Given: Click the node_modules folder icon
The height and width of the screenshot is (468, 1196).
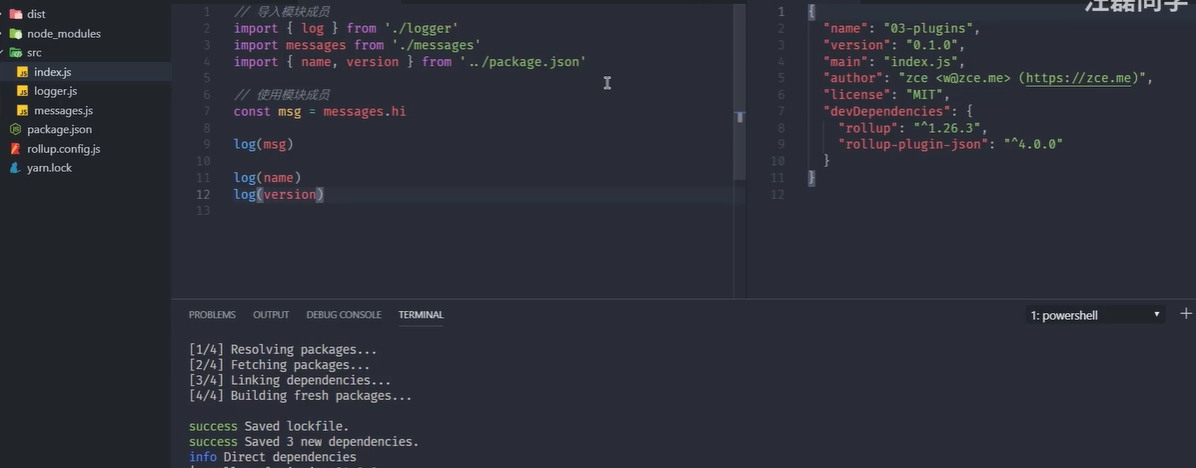Looking at the screenshot, I should (16, 33).
